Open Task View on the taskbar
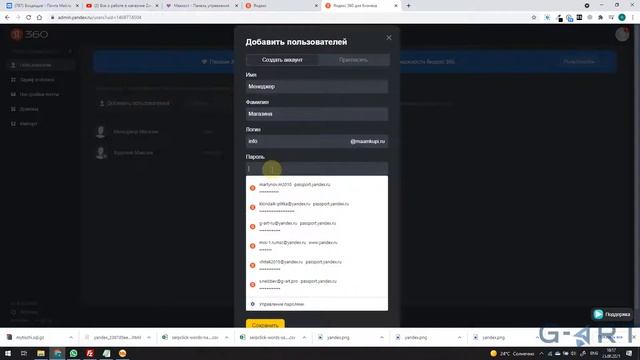Viewport: 640px width, 360px height. (24, 353)
